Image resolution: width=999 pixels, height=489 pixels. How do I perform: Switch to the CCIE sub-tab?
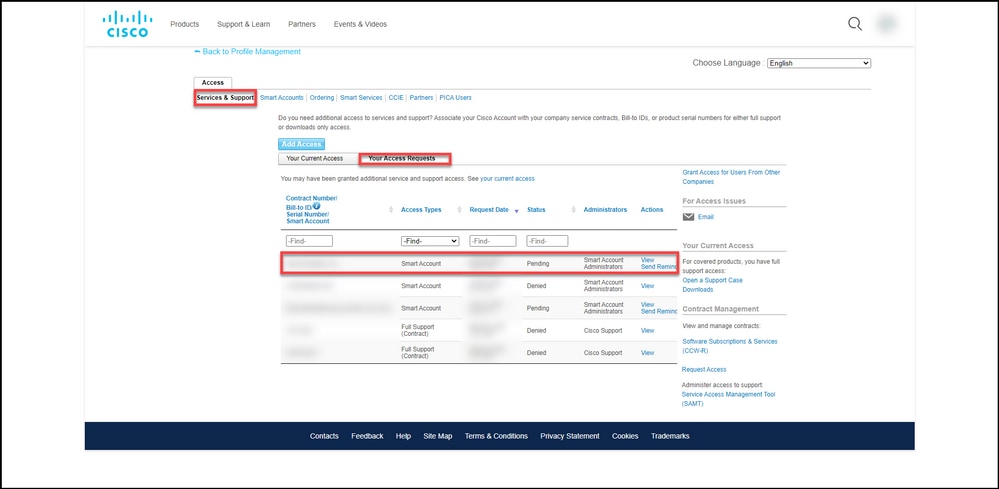coord(396,98)
